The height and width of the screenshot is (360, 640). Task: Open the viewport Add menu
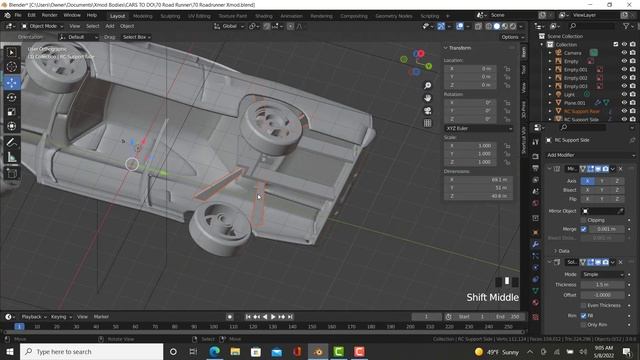(110, 26)
